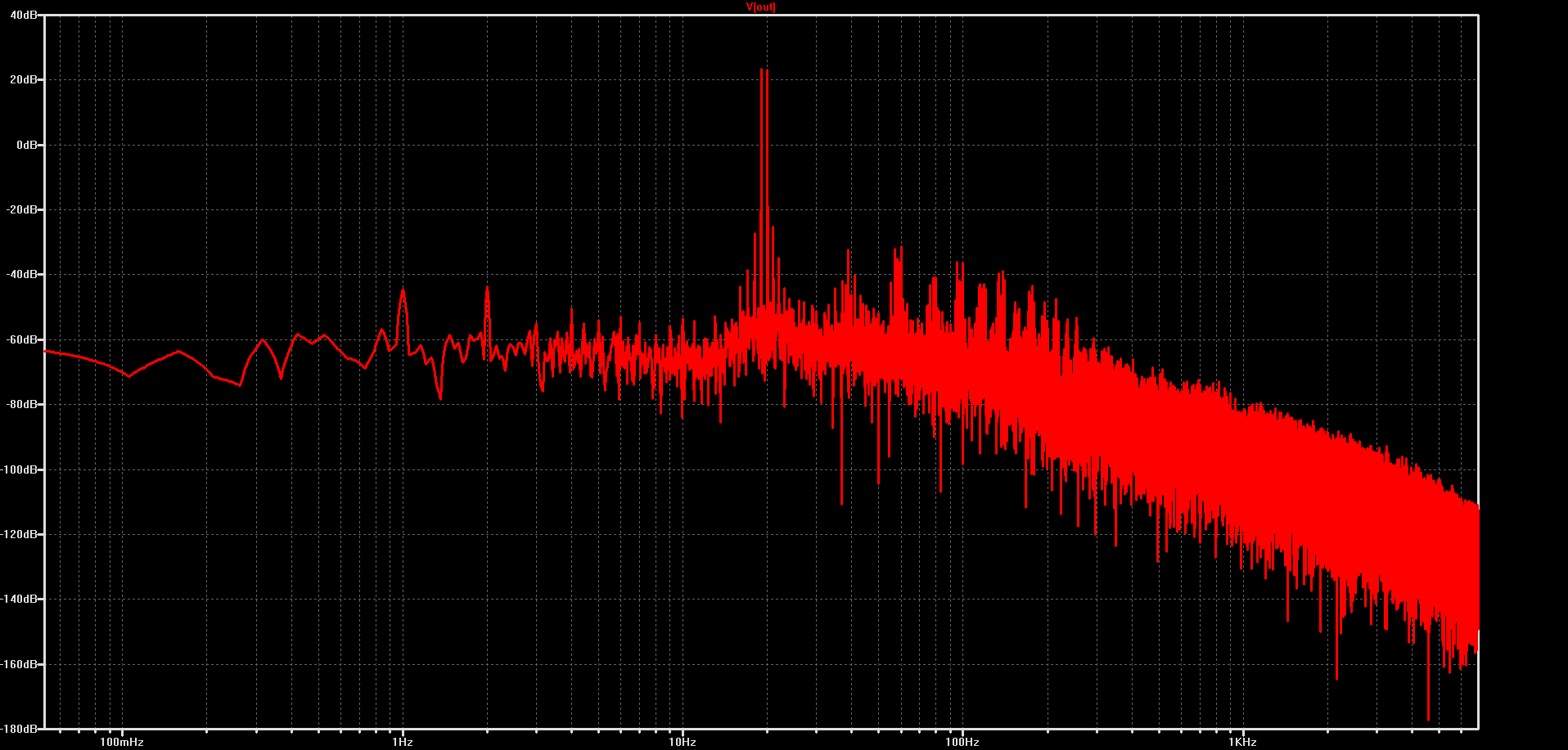Click the -60dB vertical axis label

coord(21,339)
